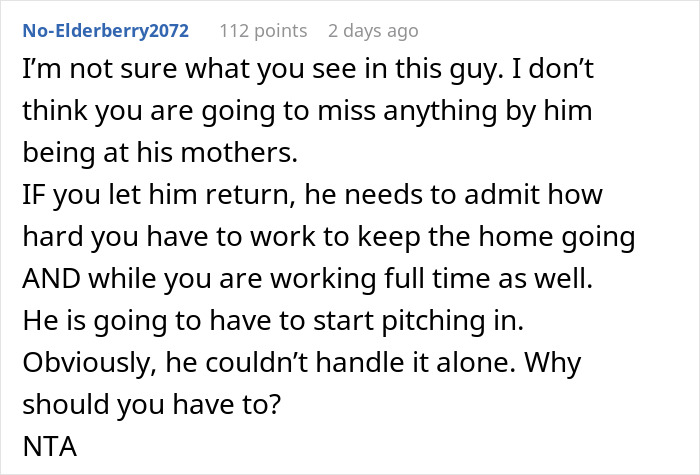Click the line starting "hard you have to work"
Screen dimensions: 700x475
coord(329,237)
